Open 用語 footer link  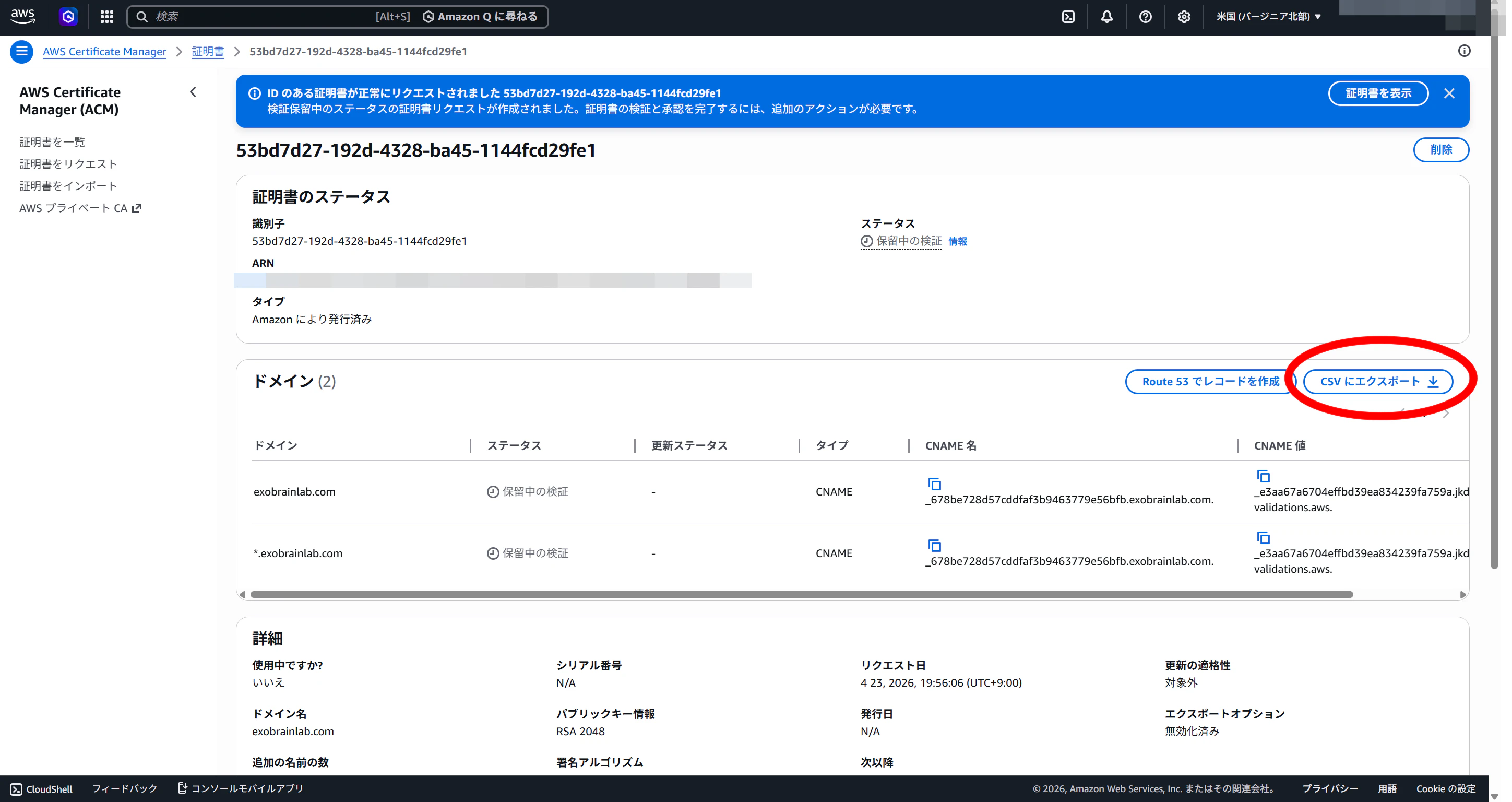tap(1387, 788)
